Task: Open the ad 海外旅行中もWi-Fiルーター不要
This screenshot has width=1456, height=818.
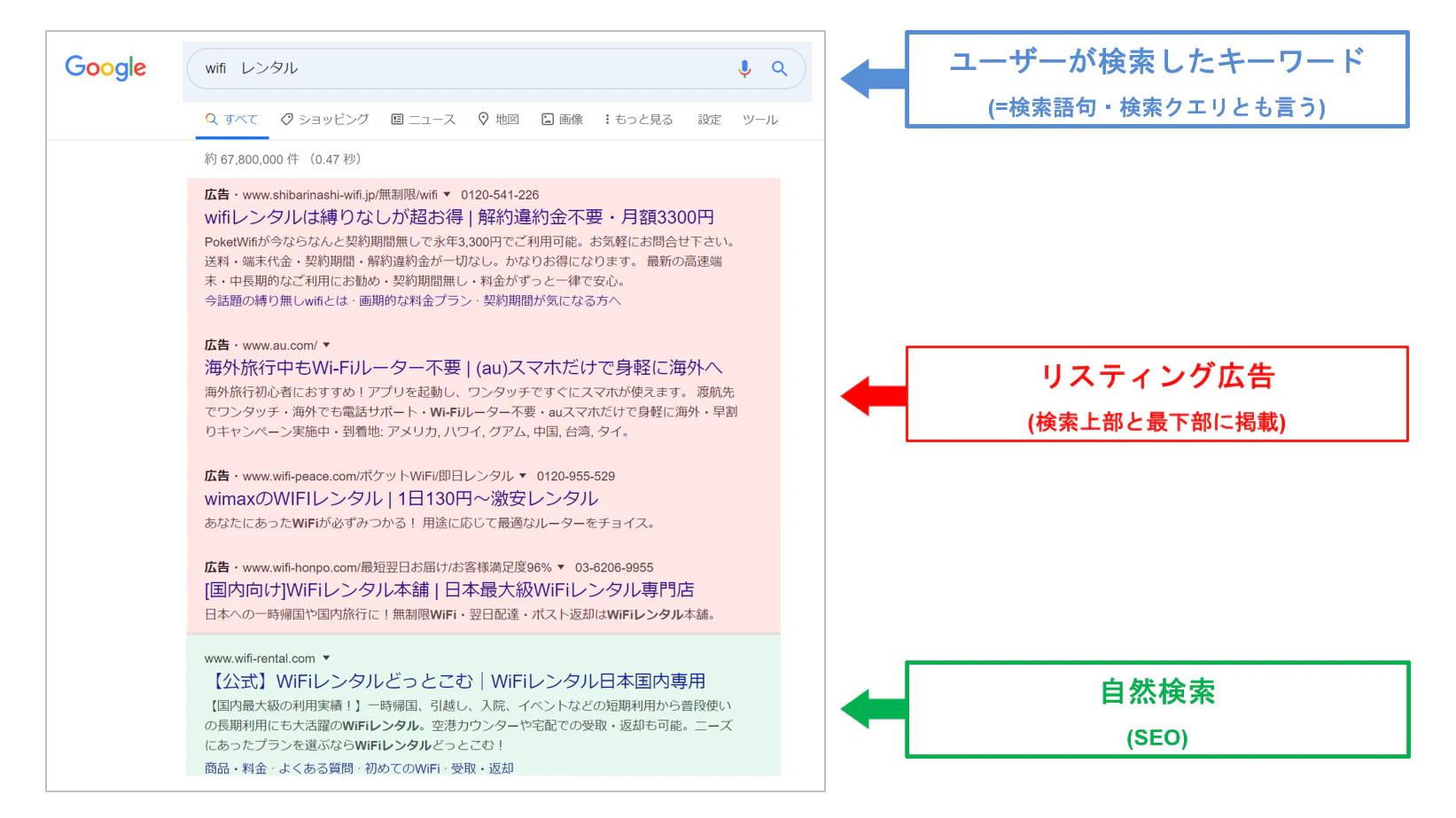Action: [463, 368]
